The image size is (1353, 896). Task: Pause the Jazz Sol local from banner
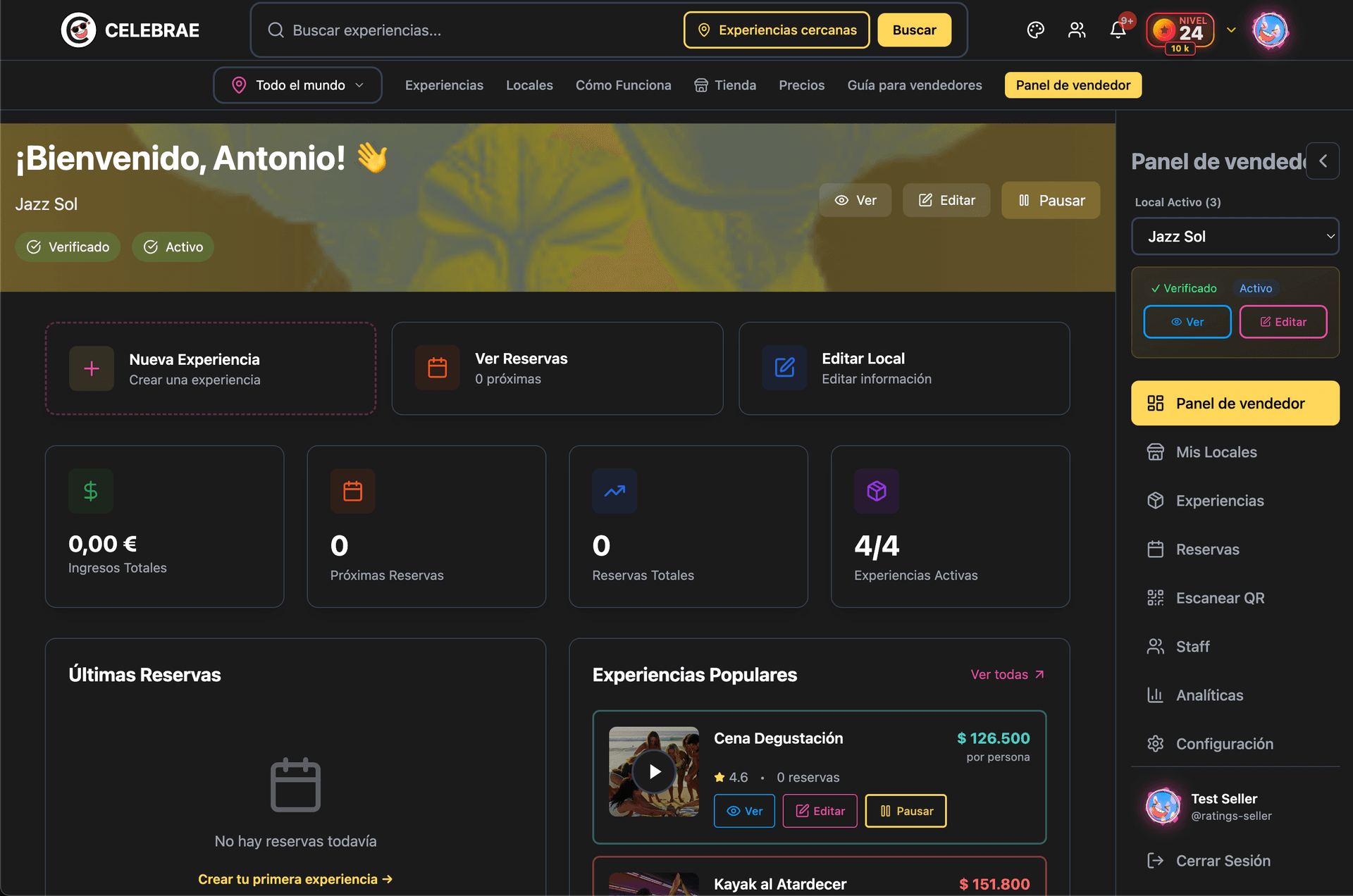[x=1051, y=200]
